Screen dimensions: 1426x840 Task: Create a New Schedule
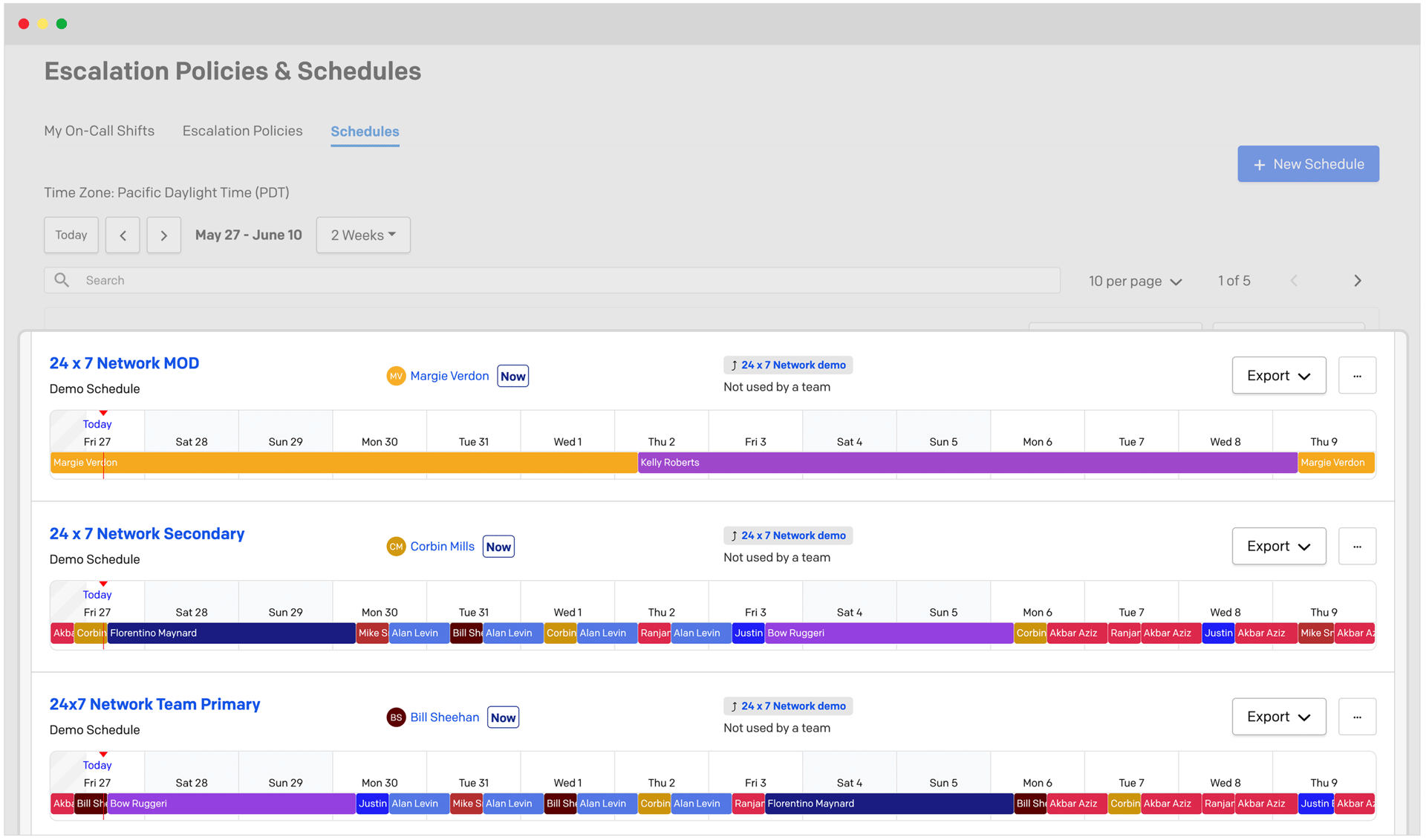(1307, 164)
